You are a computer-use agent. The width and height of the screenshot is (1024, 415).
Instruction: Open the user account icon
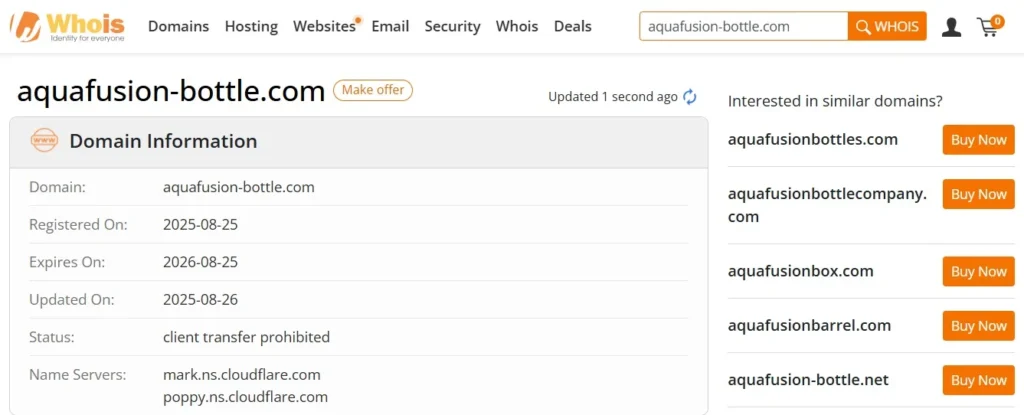(952, 27)
